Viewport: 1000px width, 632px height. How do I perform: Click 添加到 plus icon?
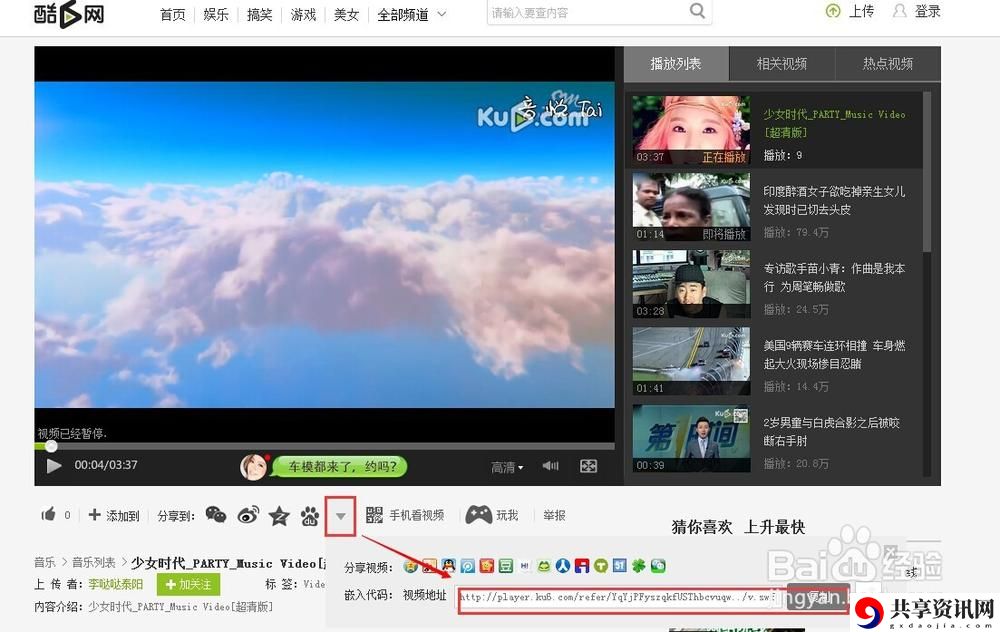coord(94,514)
